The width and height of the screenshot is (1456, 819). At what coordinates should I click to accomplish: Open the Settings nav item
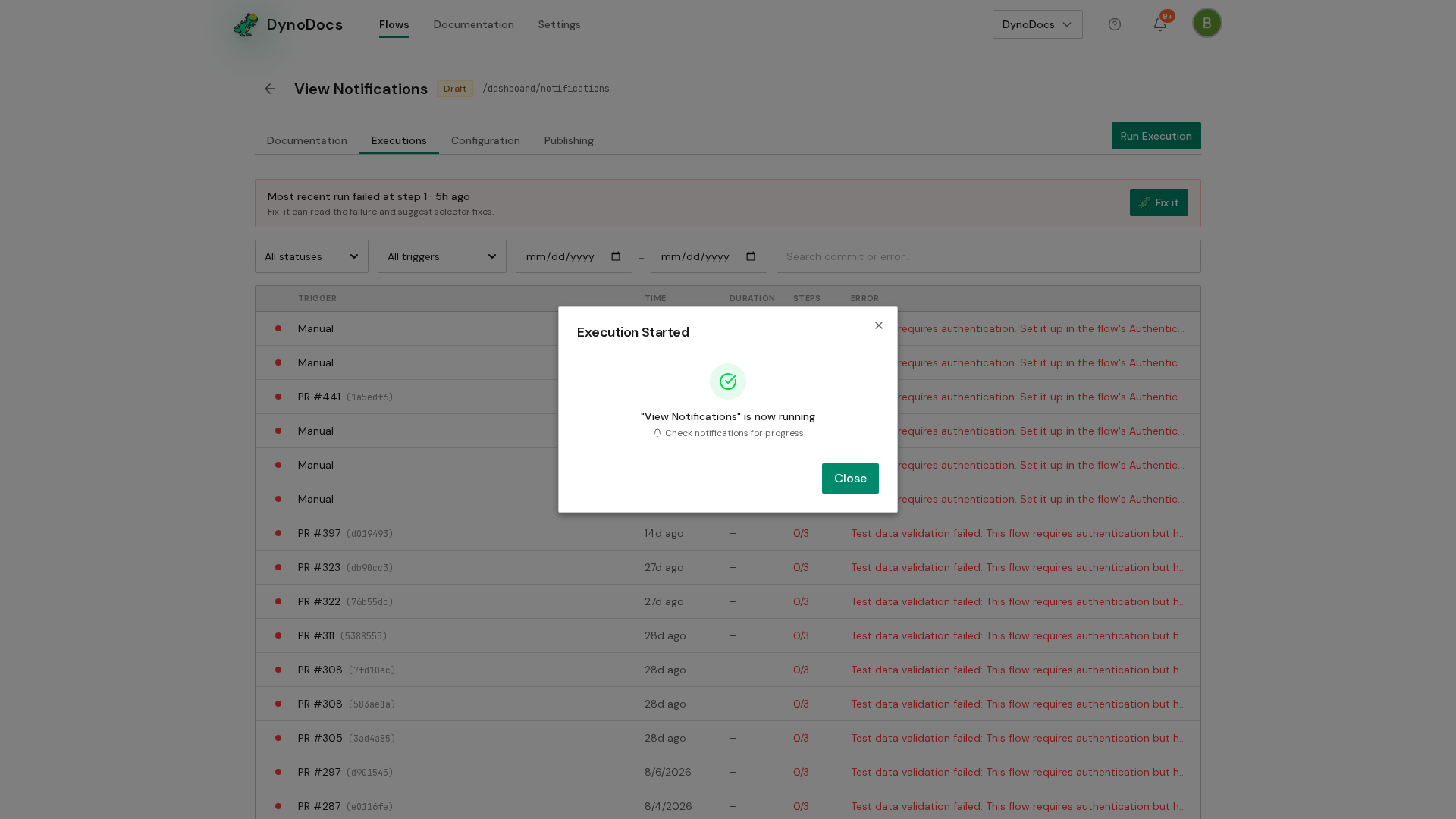560,24
